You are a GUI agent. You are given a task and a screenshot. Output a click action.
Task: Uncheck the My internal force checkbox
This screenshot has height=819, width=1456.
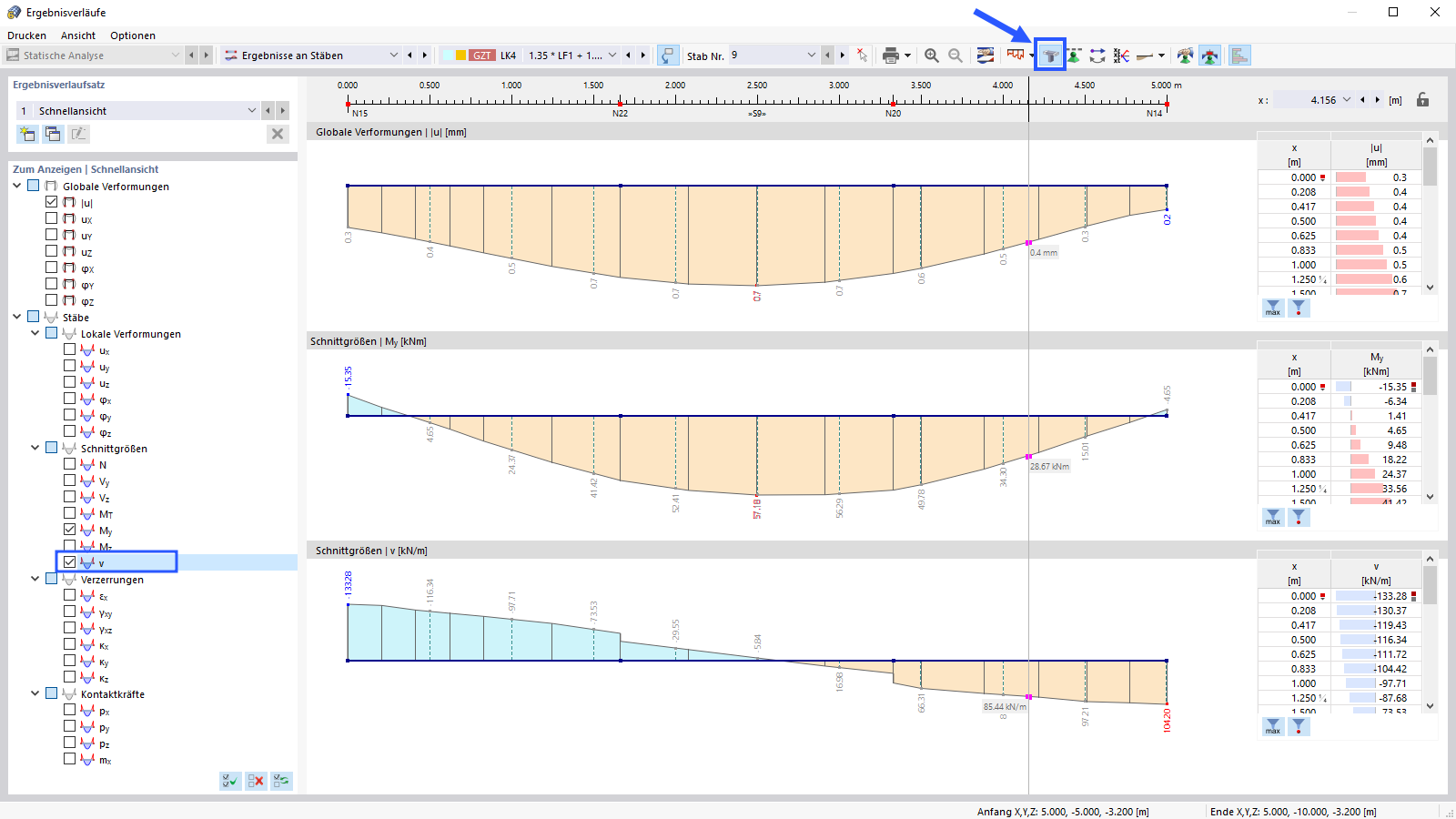(70, 530)
